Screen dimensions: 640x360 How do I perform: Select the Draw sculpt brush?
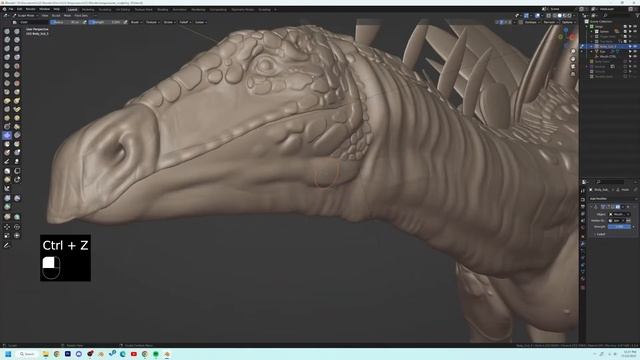click(x=7, y=31)
